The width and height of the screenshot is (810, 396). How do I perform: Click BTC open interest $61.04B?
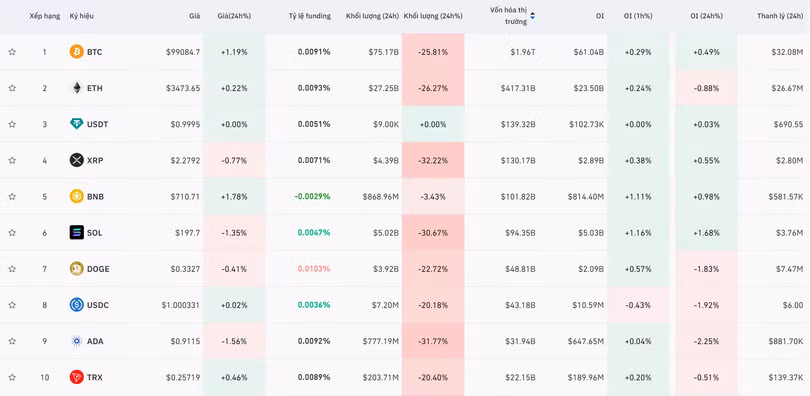pos(588,52)
